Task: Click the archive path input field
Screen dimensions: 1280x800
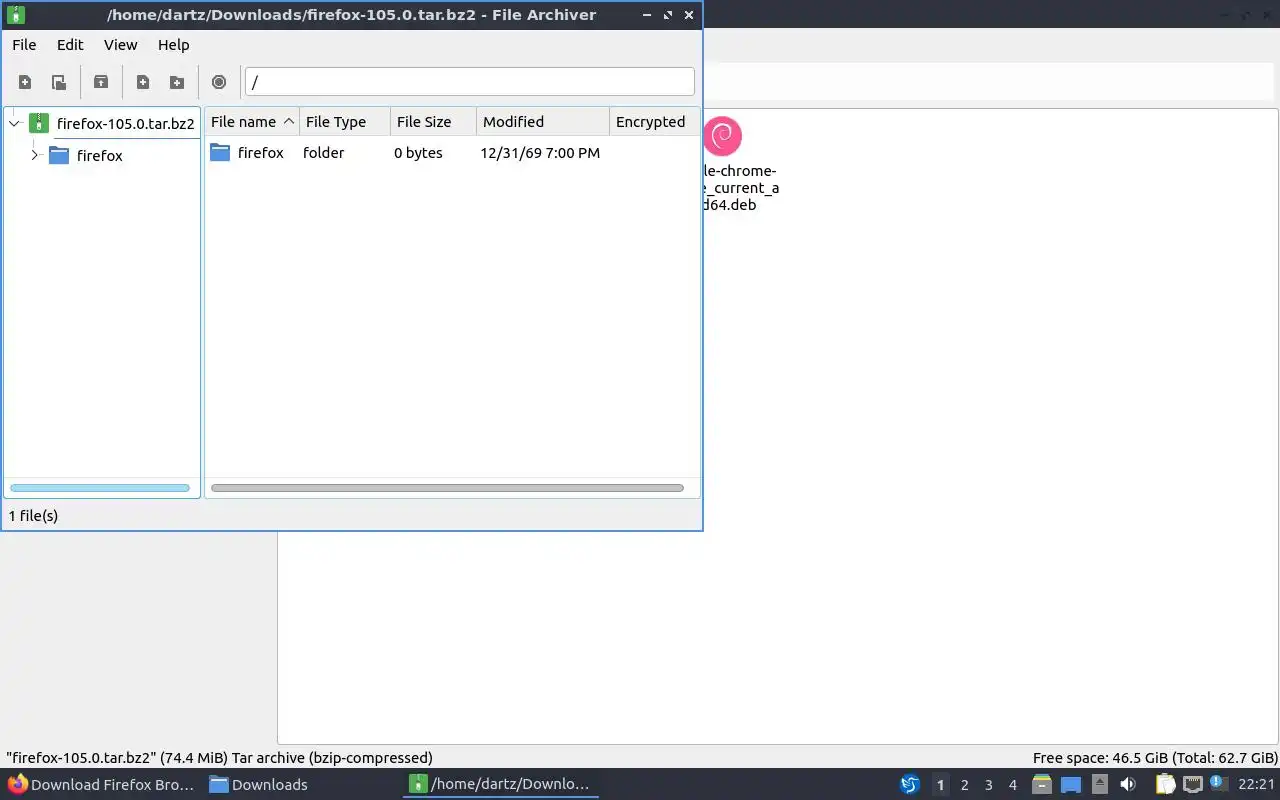Action: pyautogui.click(x=469, y=82)
